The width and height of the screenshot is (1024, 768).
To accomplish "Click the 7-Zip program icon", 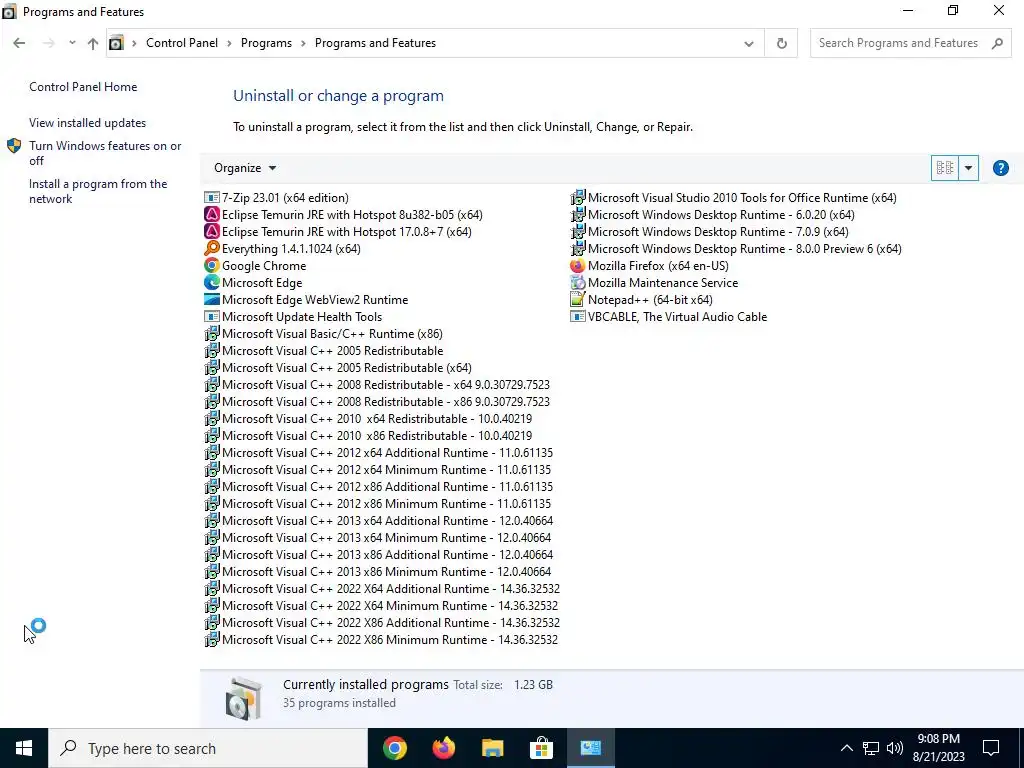I will (x=212, y=197).
